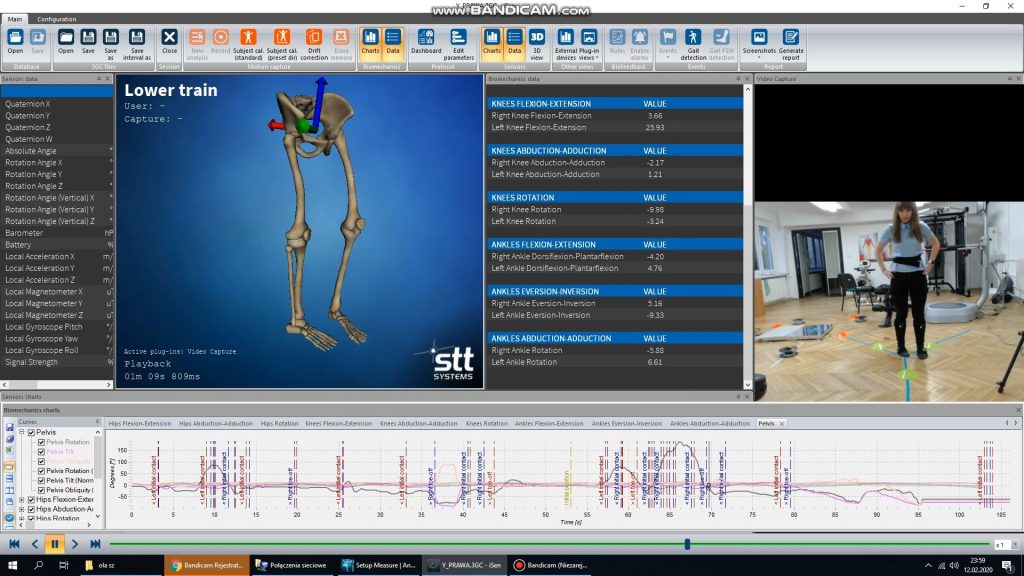This screenshot has width=1024, height=576.
Task: Click the playback timeline position handle
Action: click(687, 544)
